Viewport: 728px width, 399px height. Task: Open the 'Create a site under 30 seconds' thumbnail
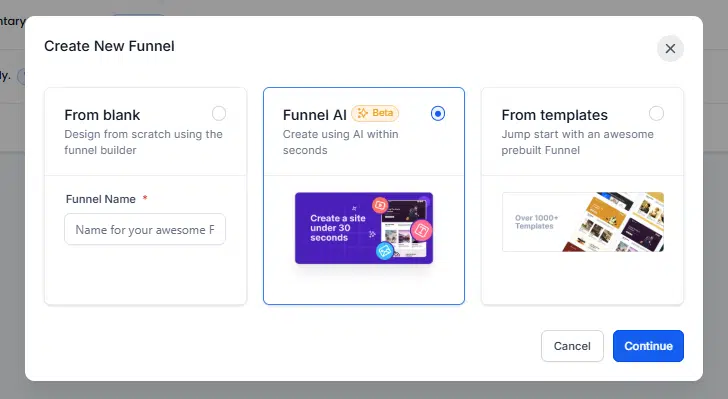(364, 228)
